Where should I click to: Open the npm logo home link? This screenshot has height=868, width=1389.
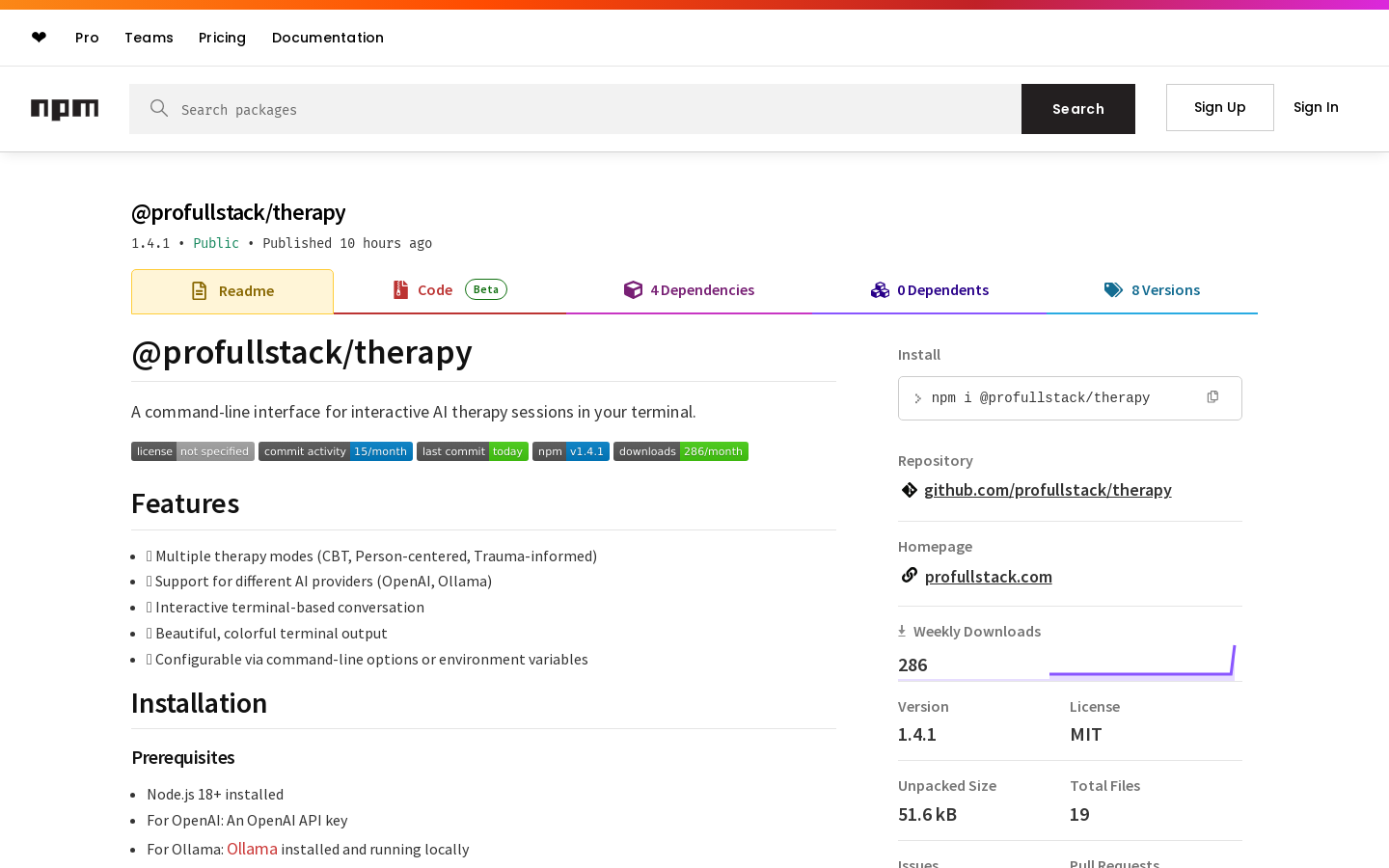(65, 109)
